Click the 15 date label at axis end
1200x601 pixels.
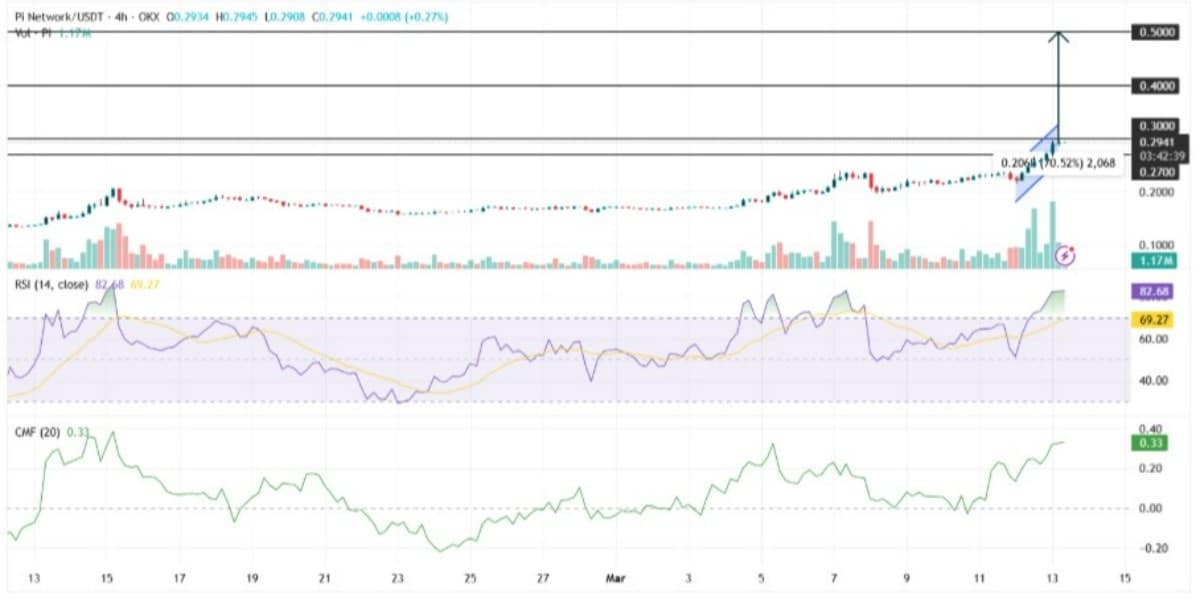pos(1125,578)
